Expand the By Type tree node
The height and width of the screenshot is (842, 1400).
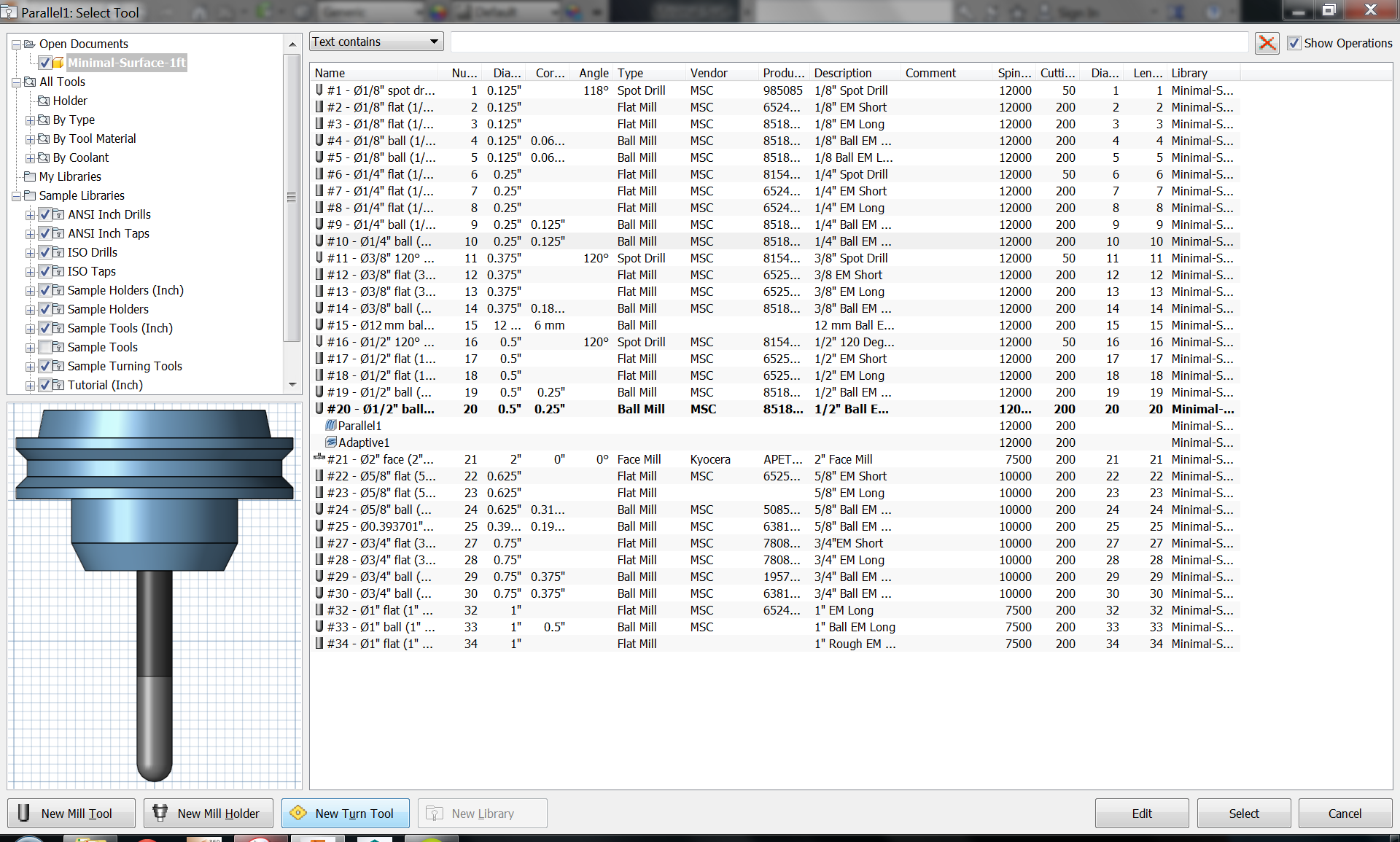point(30,120)
